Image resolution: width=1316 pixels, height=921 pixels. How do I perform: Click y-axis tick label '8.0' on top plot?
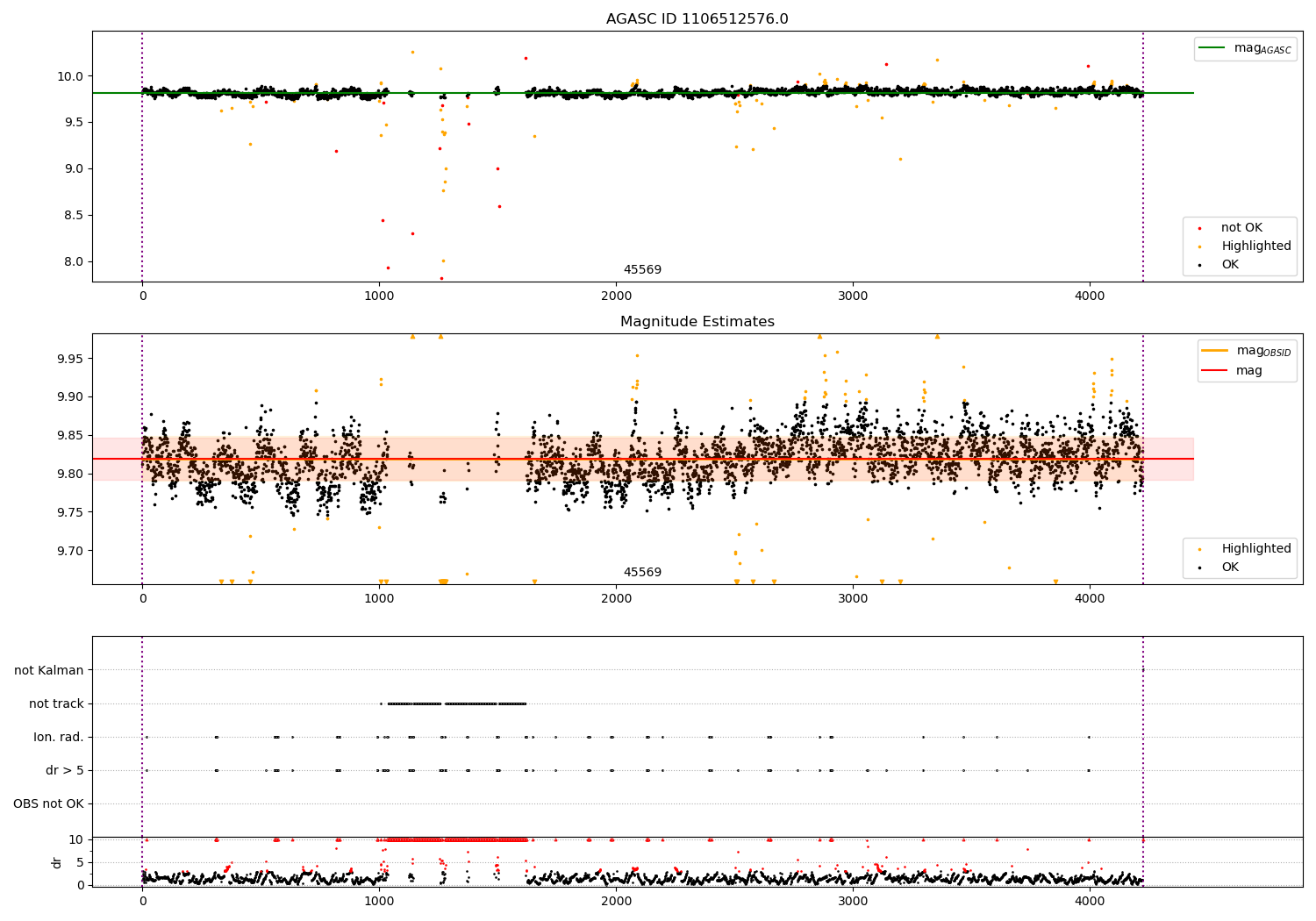(x=74, y=261)
